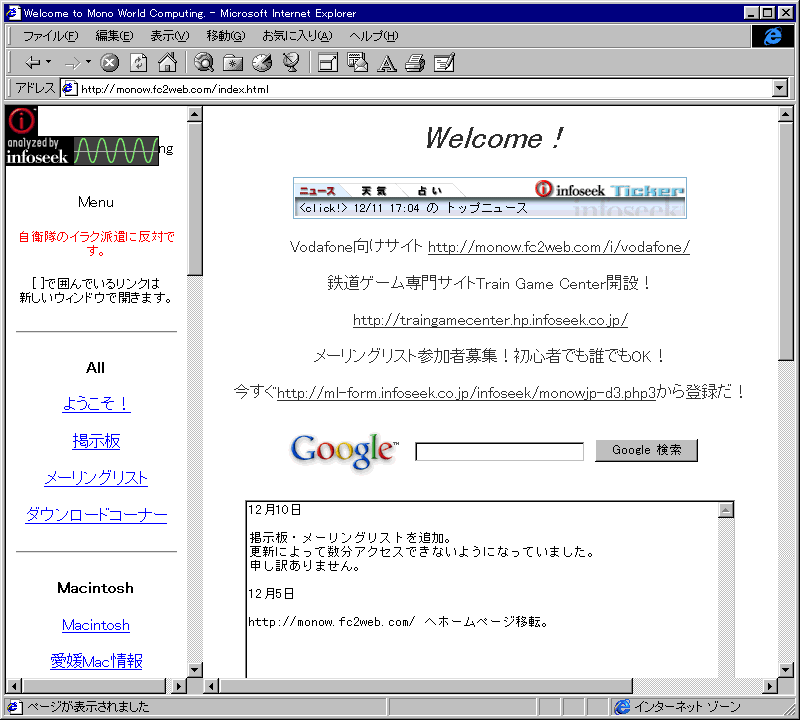Click the Font size A icon
The height and width of the screenshot is (720, 800).
[x=387, y=63]
